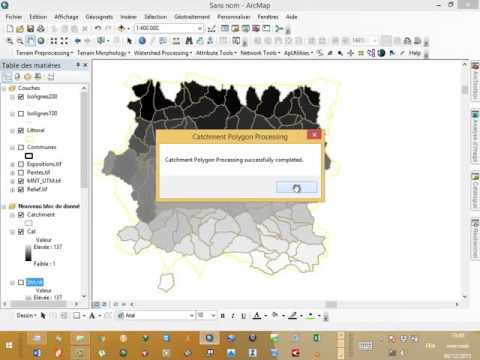
Task: Go back to previous extent arrow
Action: click(x=77, y=41)
